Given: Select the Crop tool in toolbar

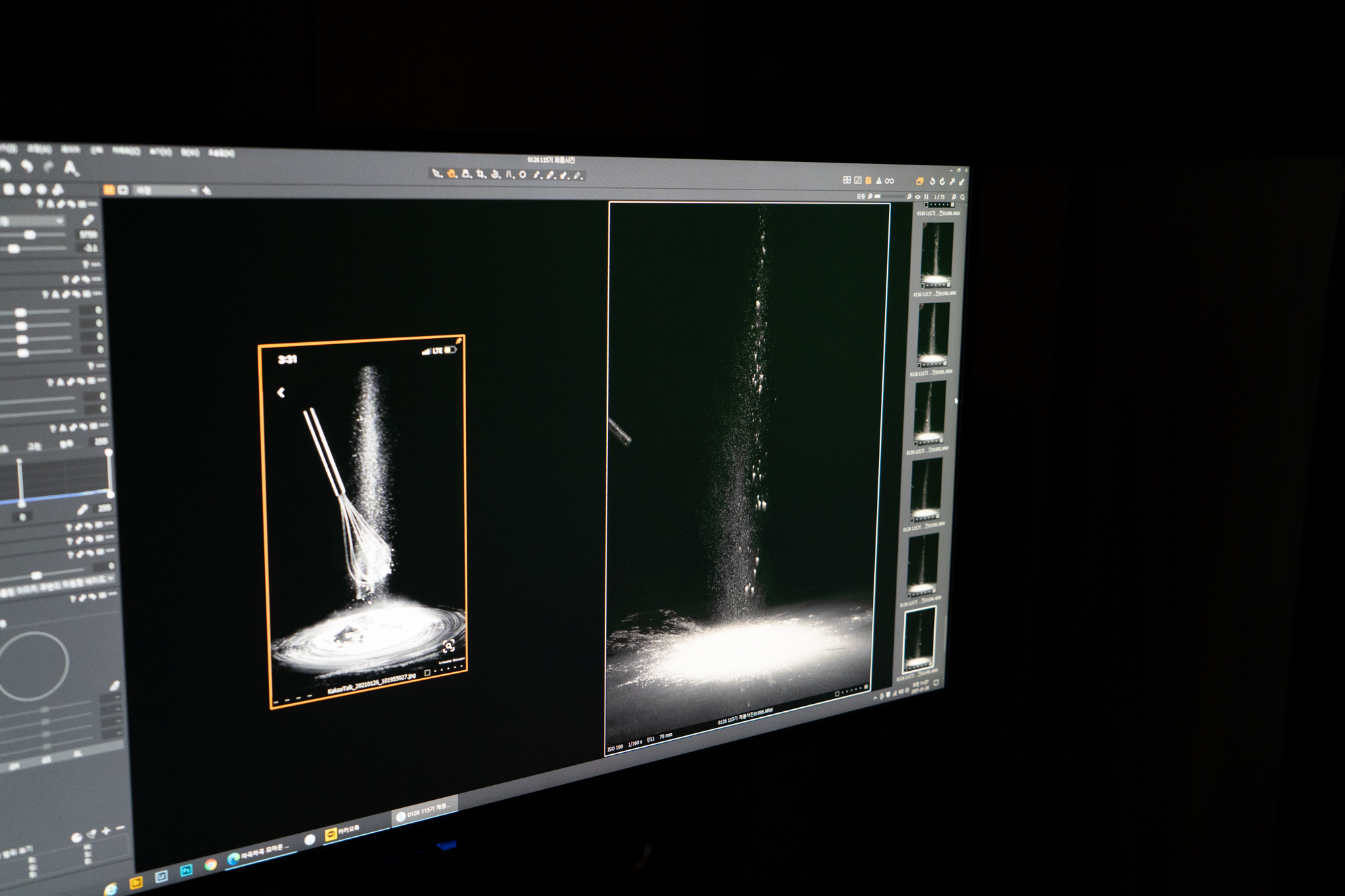Looking at the screenshot, I should [x=480, y=175].
